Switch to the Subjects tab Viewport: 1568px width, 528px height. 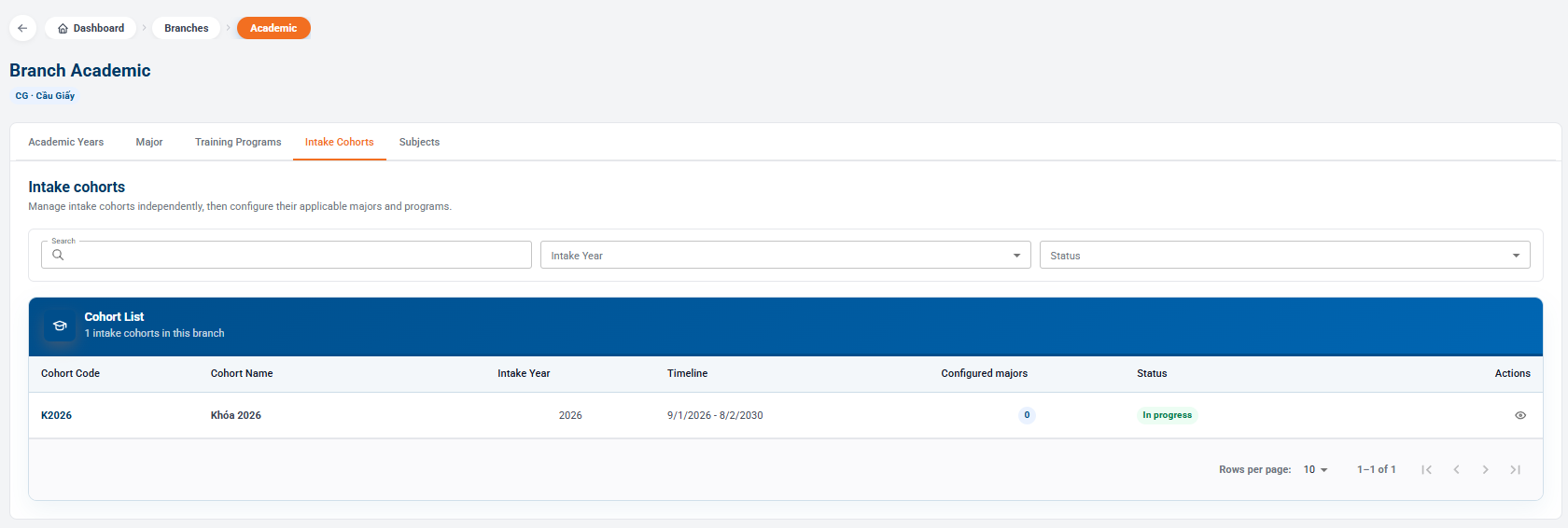[x=419, y=142]
